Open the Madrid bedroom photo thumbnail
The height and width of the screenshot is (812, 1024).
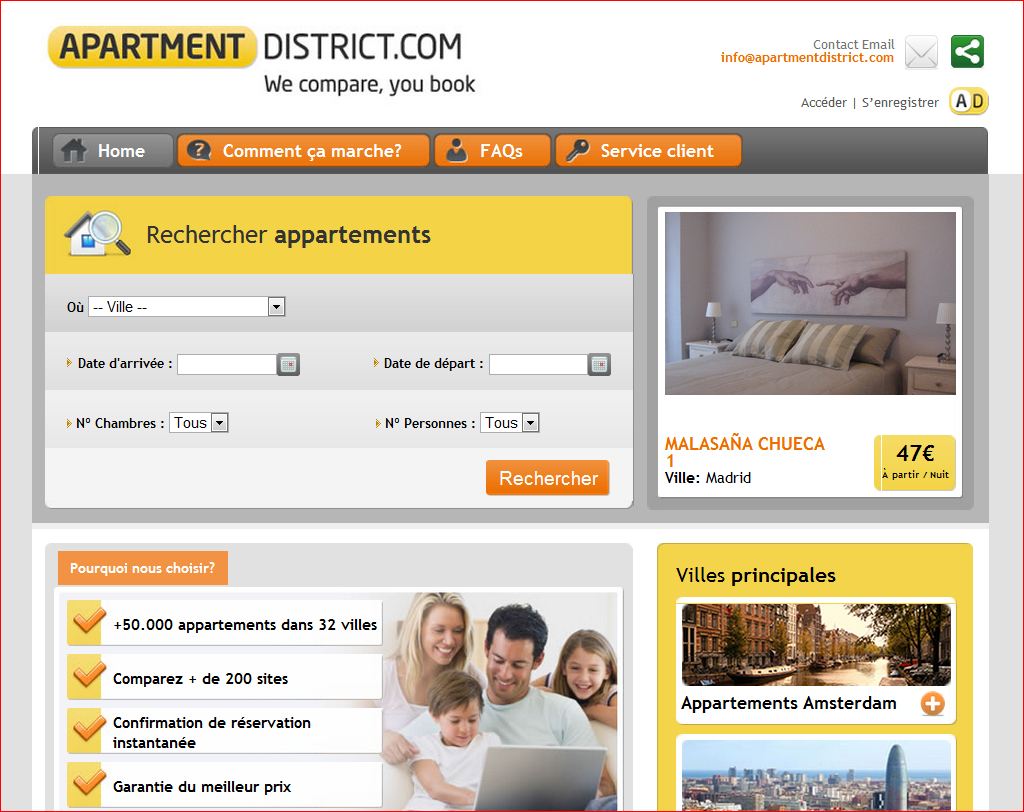[x=810, y=303]
